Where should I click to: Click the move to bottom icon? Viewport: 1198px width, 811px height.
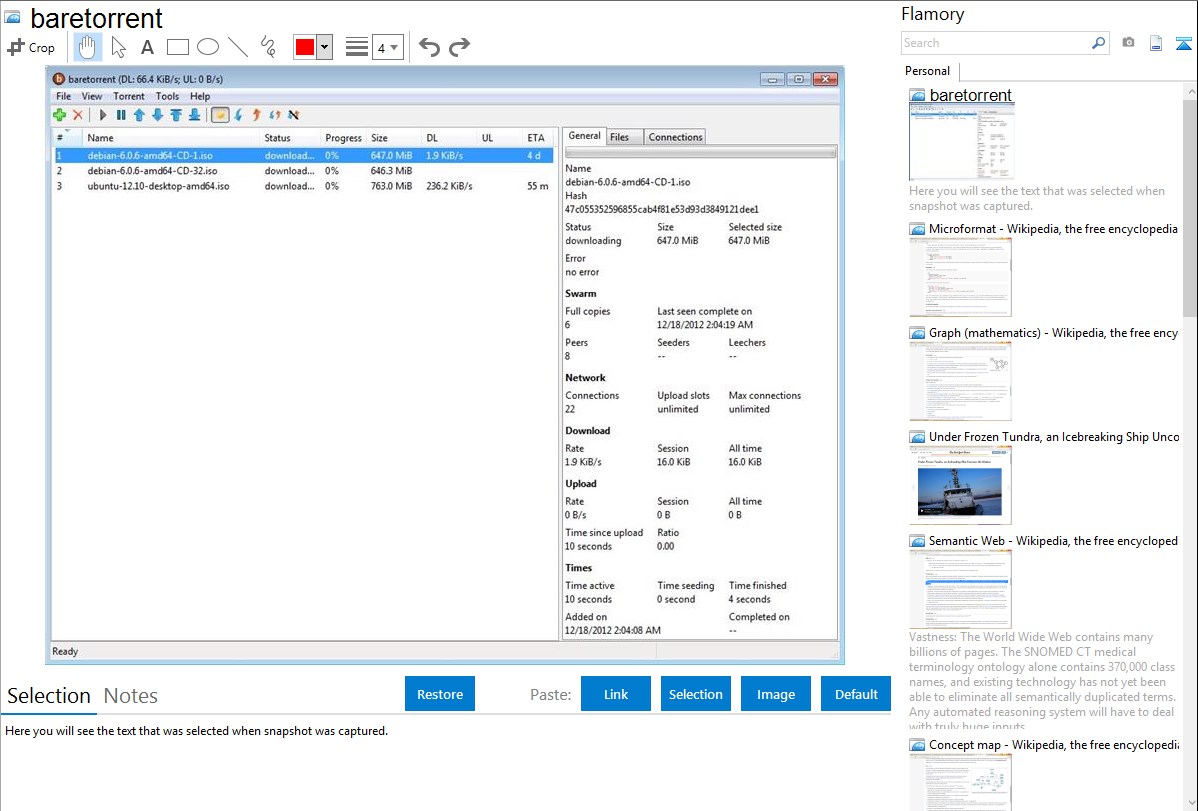tap(194, 115)
